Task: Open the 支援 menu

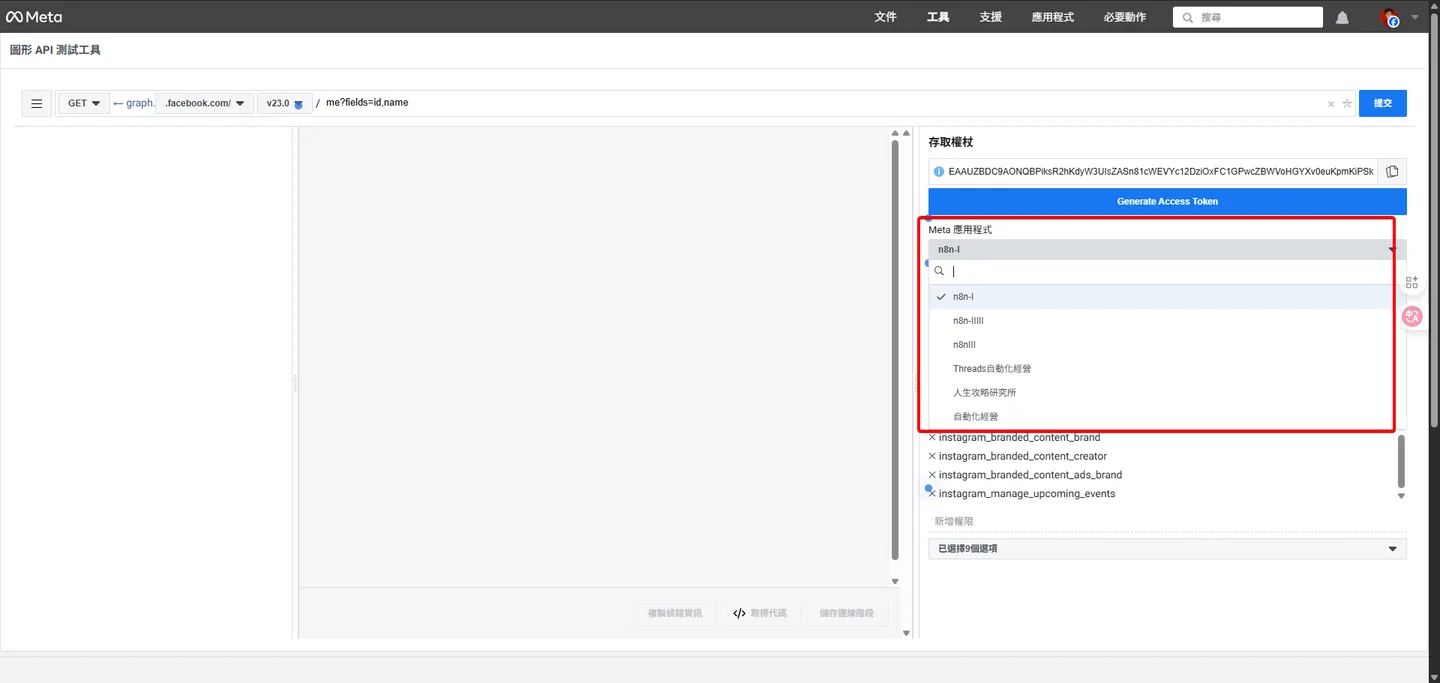Action: coord(990,17)
